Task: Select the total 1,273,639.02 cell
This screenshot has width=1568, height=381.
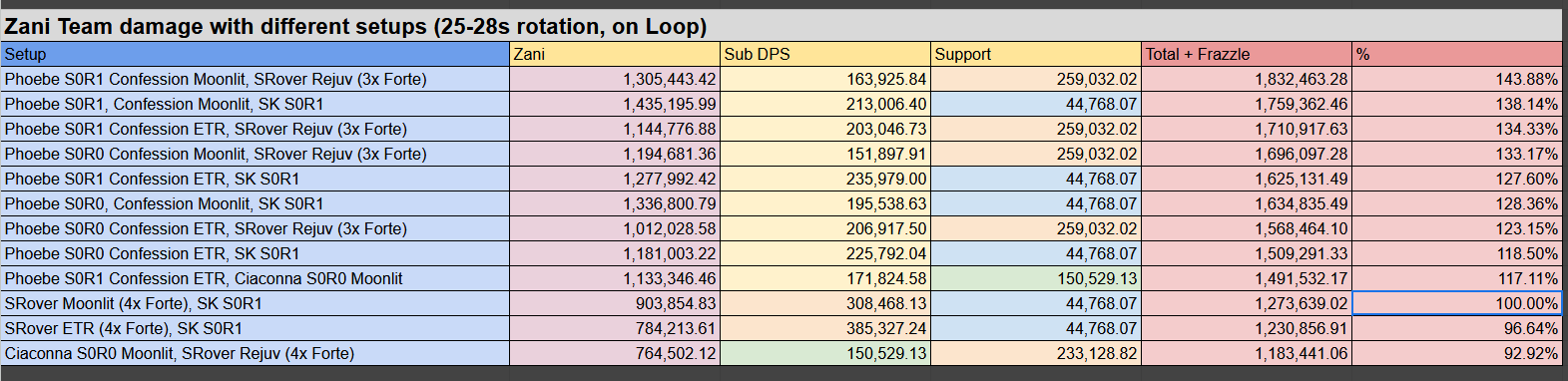Action: click(x=1247, y=303)
